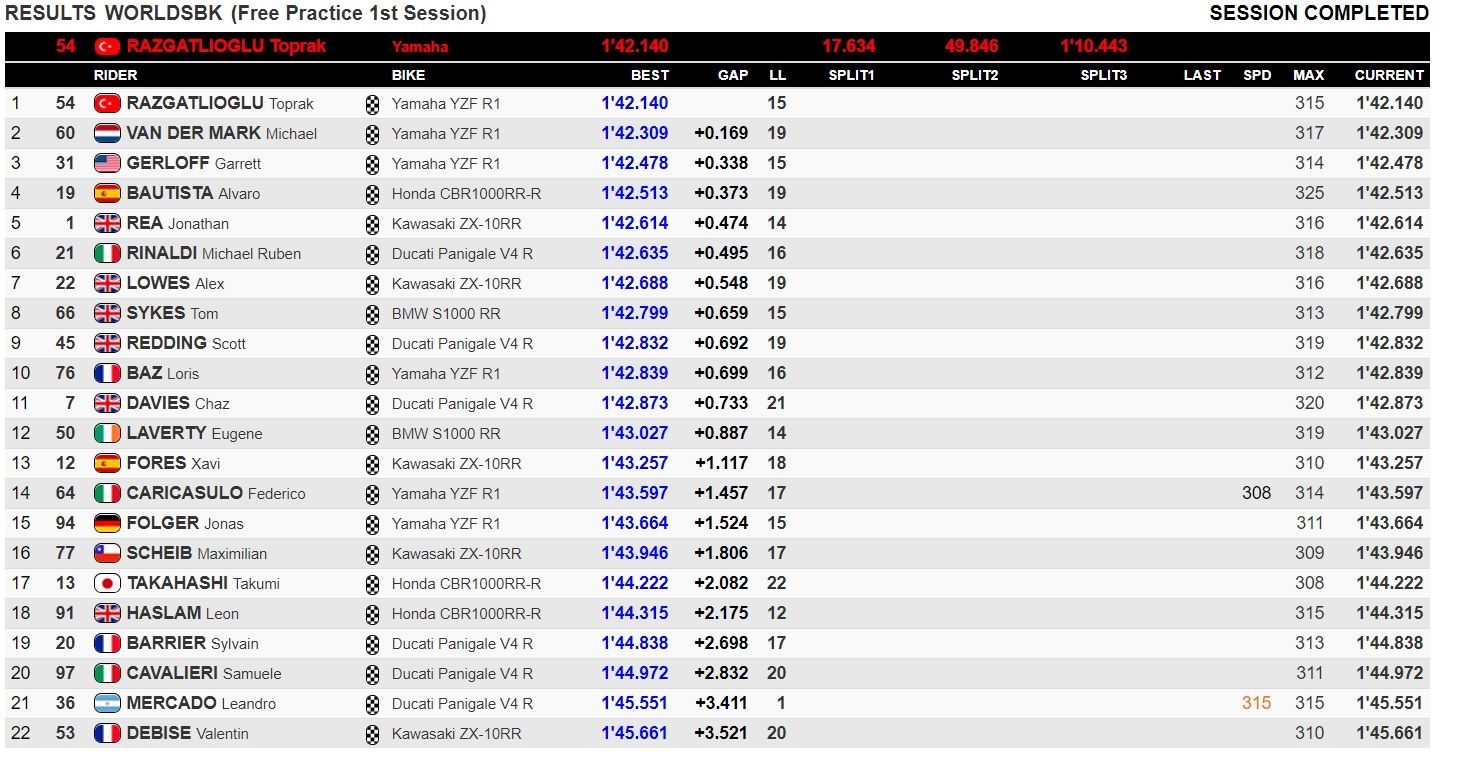
Task: Click the MAX column header
Action: point(1308,75)
